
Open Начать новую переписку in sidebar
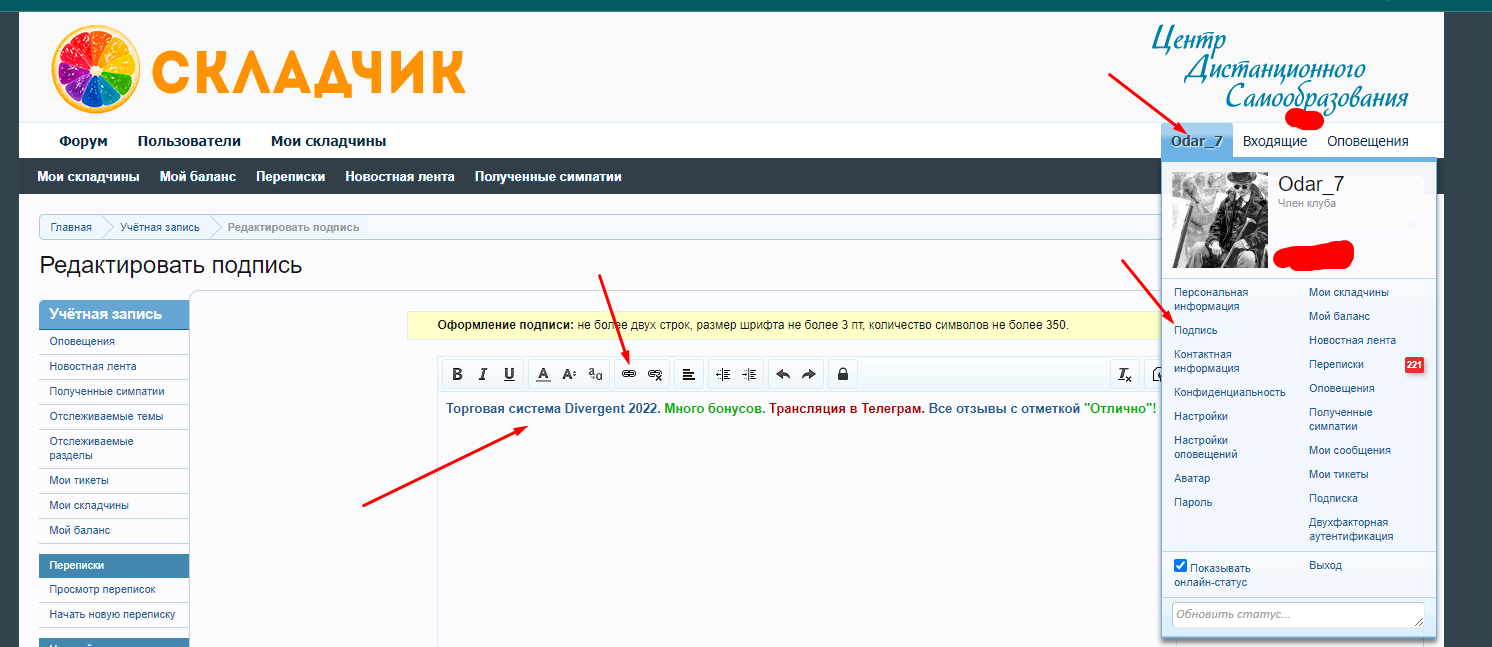click(114, 614)
